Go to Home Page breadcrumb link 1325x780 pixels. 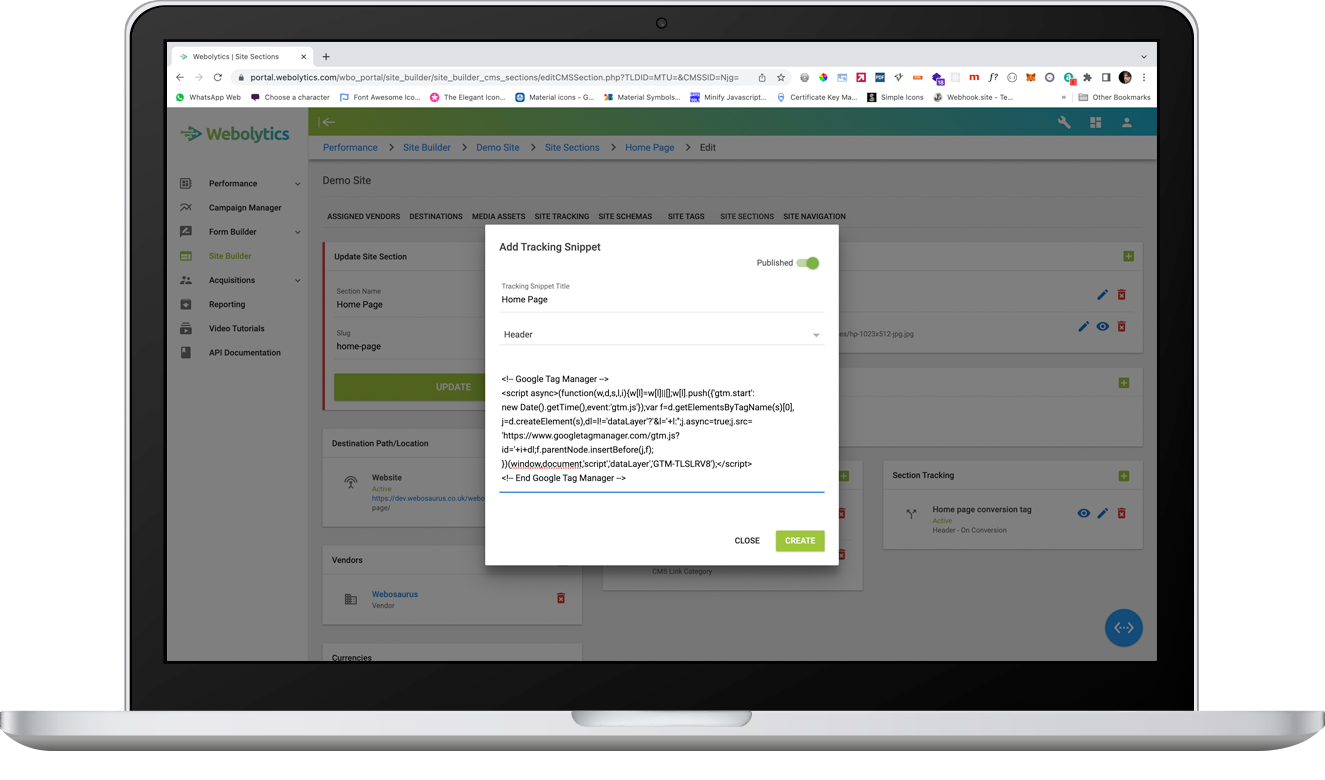650,147
